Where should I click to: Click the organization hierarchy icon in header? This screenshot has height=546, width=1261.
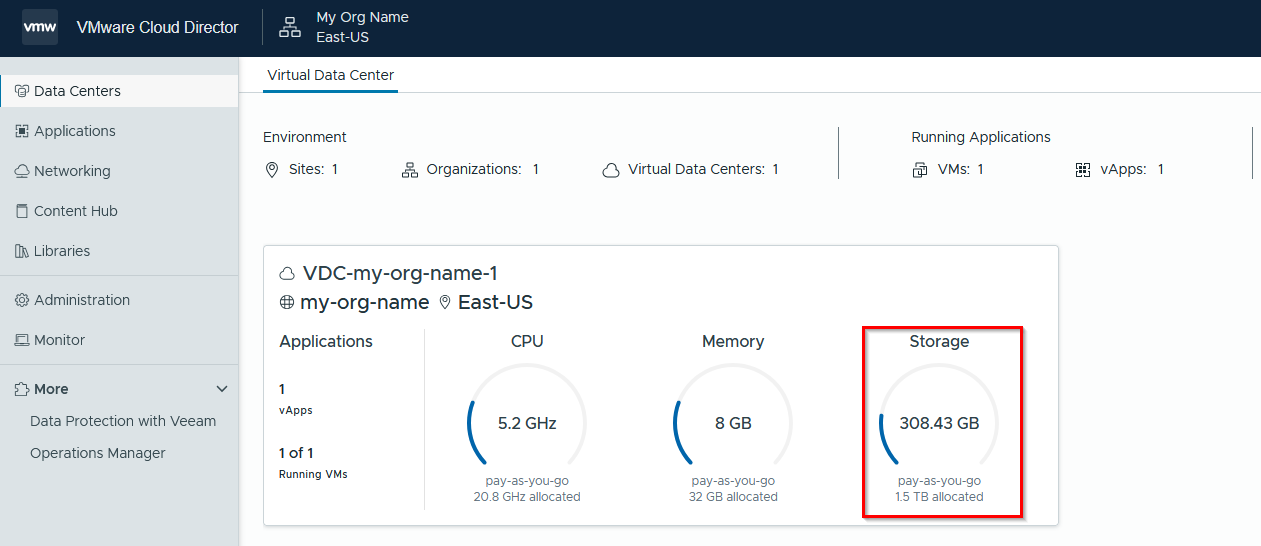[x=290, y=27]
